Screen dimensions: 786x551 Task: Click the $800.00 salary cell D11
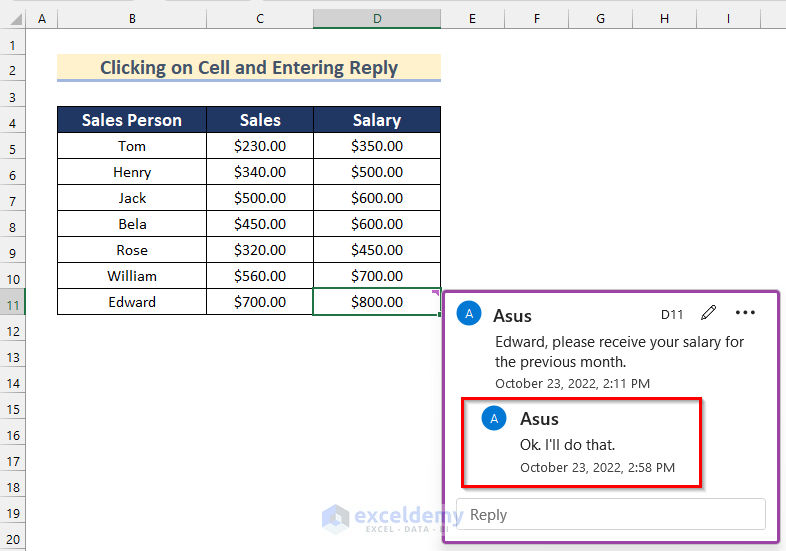tap(377, 302)
